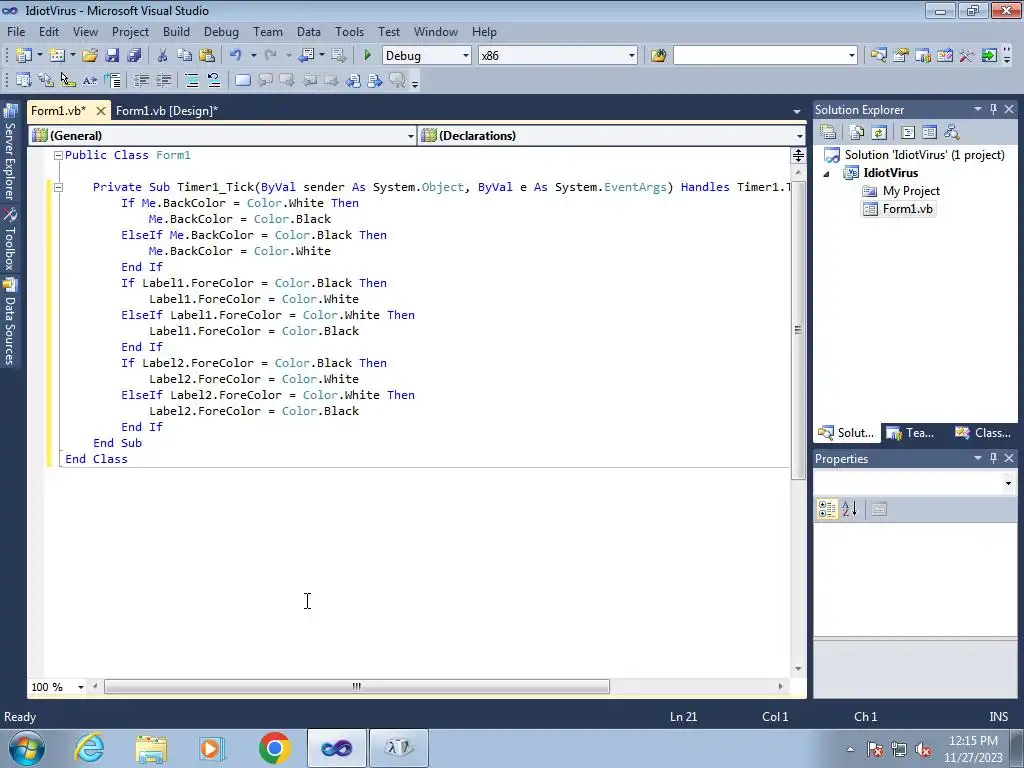Open the File menu
This screenshot has width=1024, height=768.
(x=16, y=32)
